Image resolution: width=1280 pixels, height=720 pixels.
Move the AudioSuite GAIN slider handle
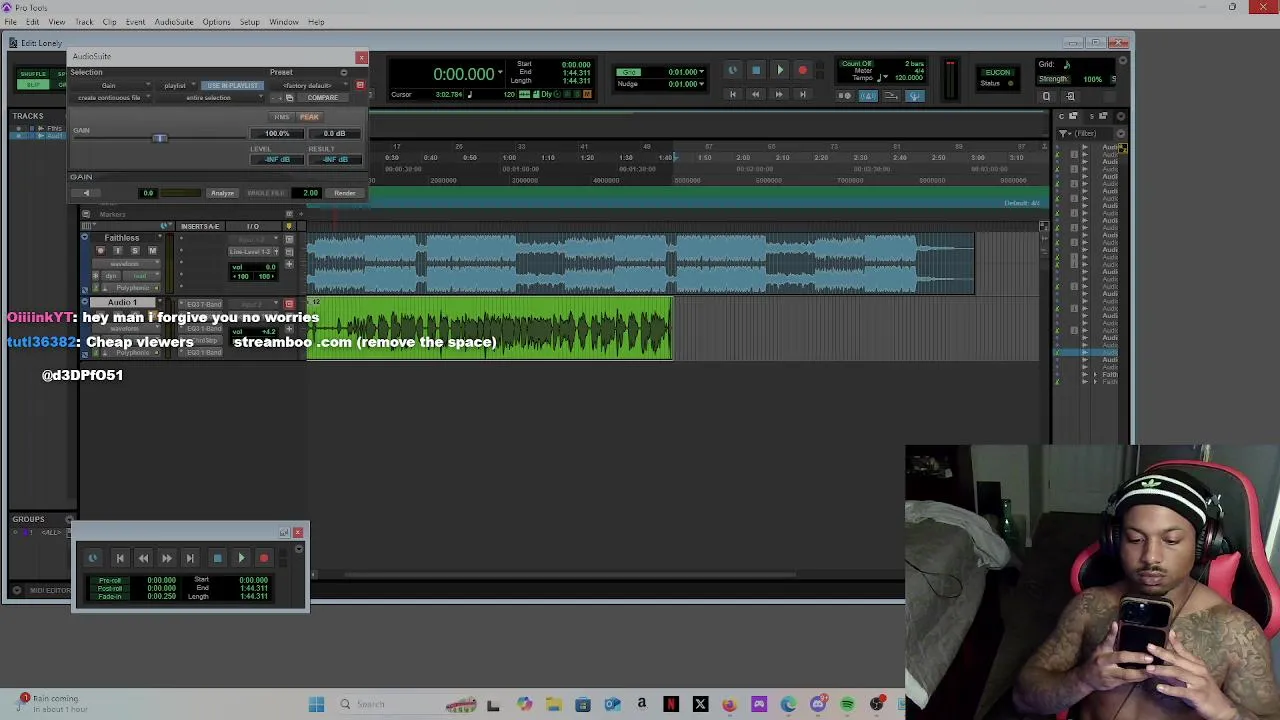pyautogui.click(x=160, y=138)
